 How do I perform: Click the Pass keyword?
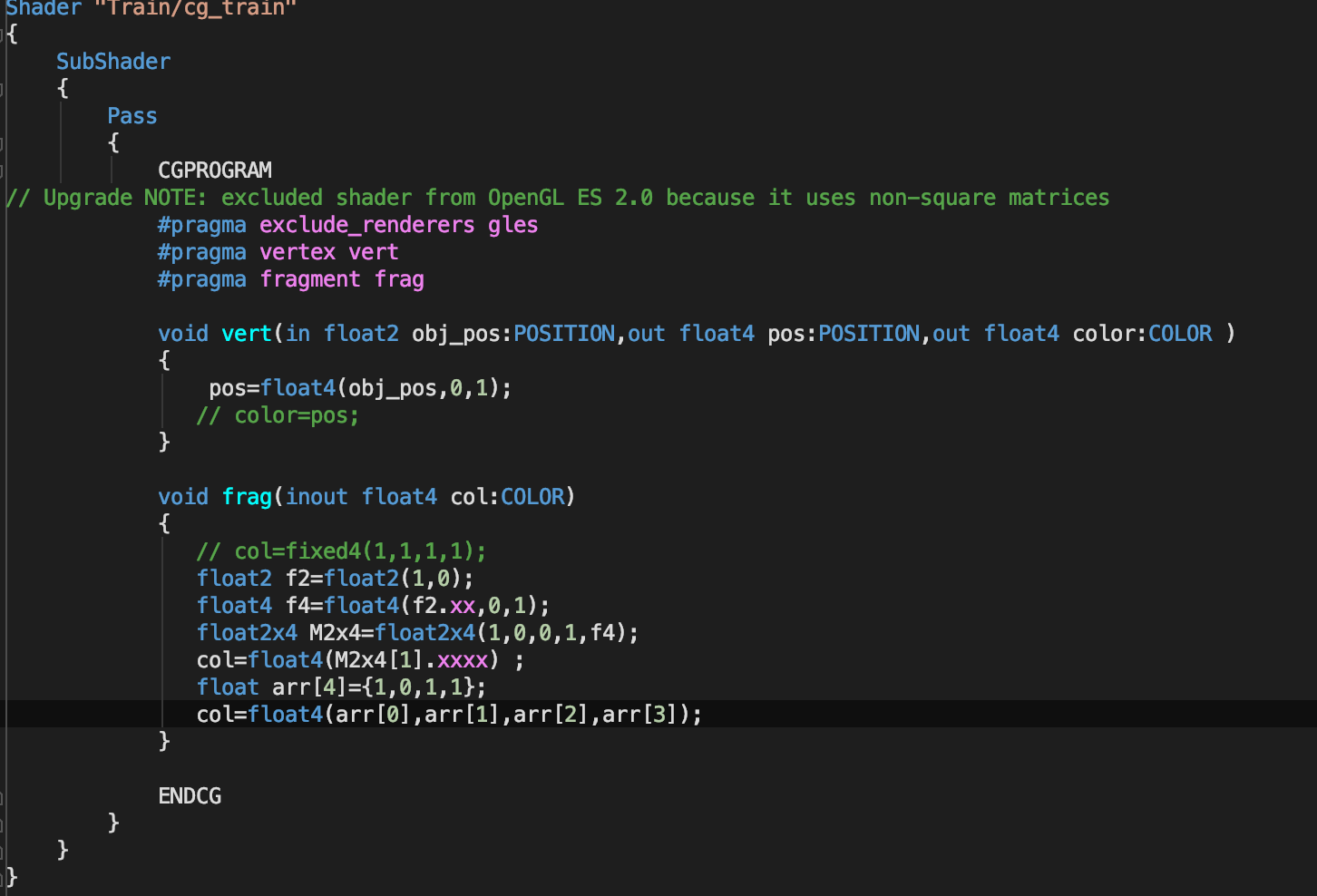click(x=132, y=116)
